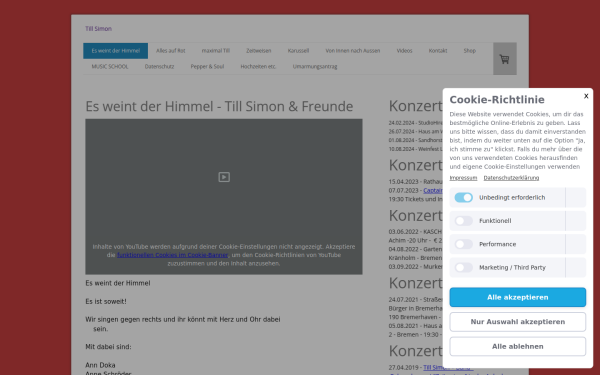Image resolution: width=600 pixels, height=375 pixels.
Task: Open the Till Simon link dated 27.04.2019
Action: coord(448,368)
